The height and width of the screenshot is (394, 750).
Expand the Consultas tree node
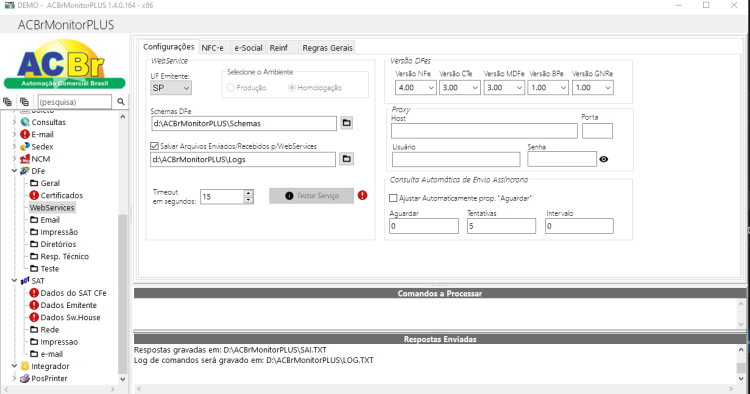coord(14,122)
